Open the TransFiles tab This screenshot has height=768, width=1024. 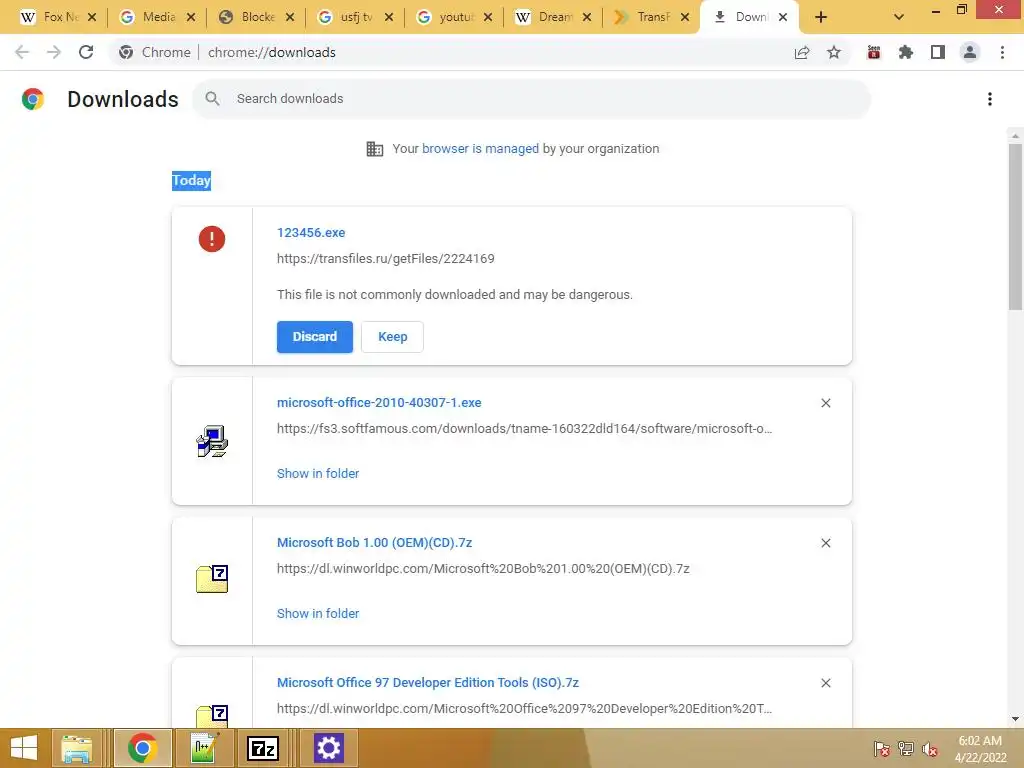652,17
